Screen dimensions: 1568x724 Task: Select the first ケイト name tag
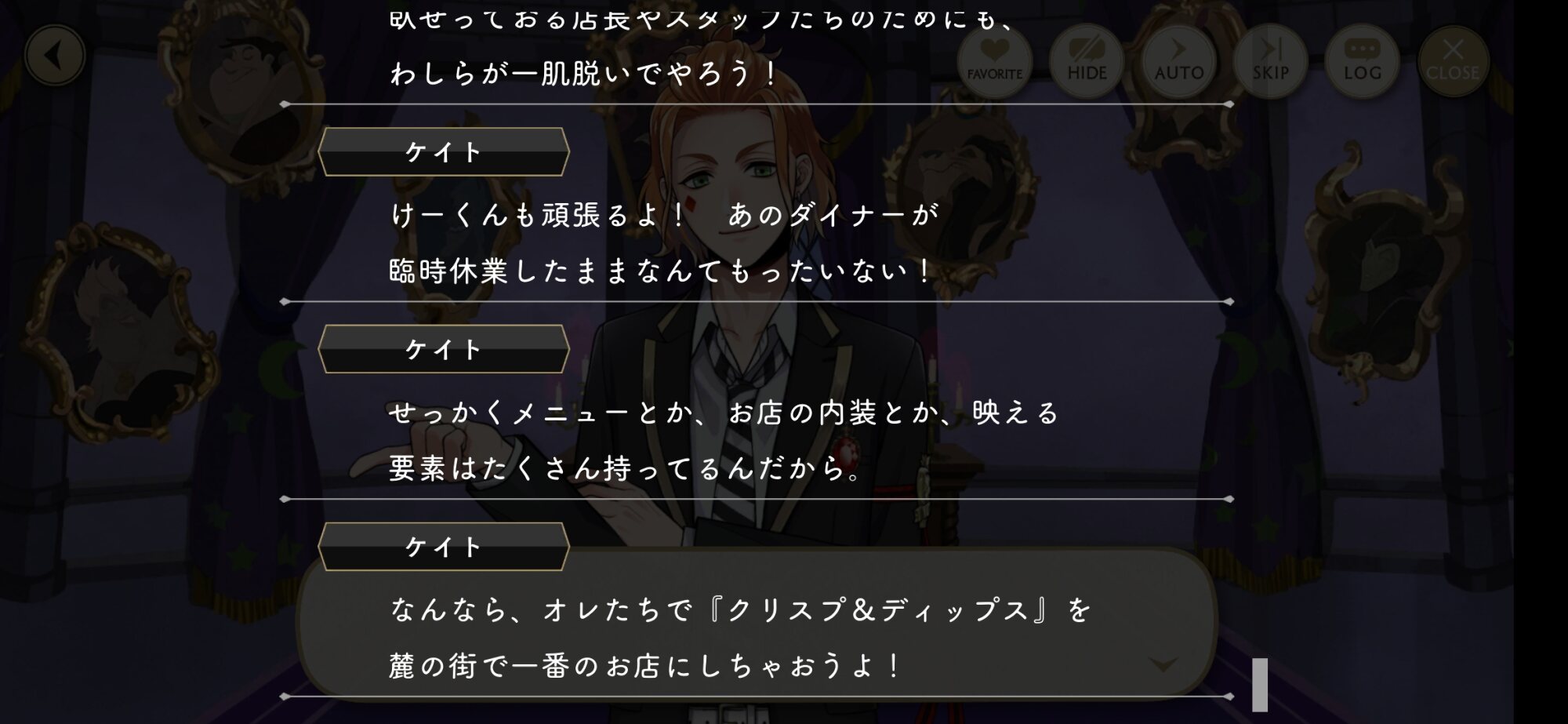pyautogui.click(x=444, y=152)
